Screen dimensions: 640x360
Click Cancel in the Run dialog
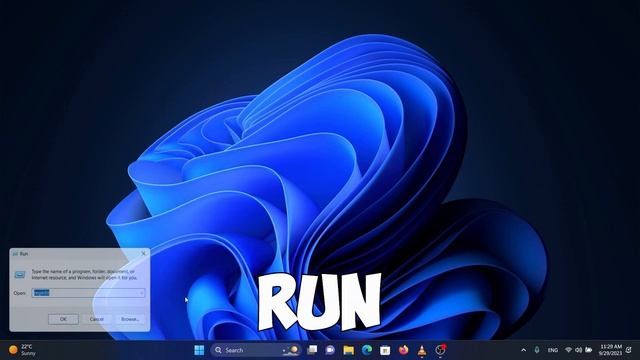tap(97, 319)
